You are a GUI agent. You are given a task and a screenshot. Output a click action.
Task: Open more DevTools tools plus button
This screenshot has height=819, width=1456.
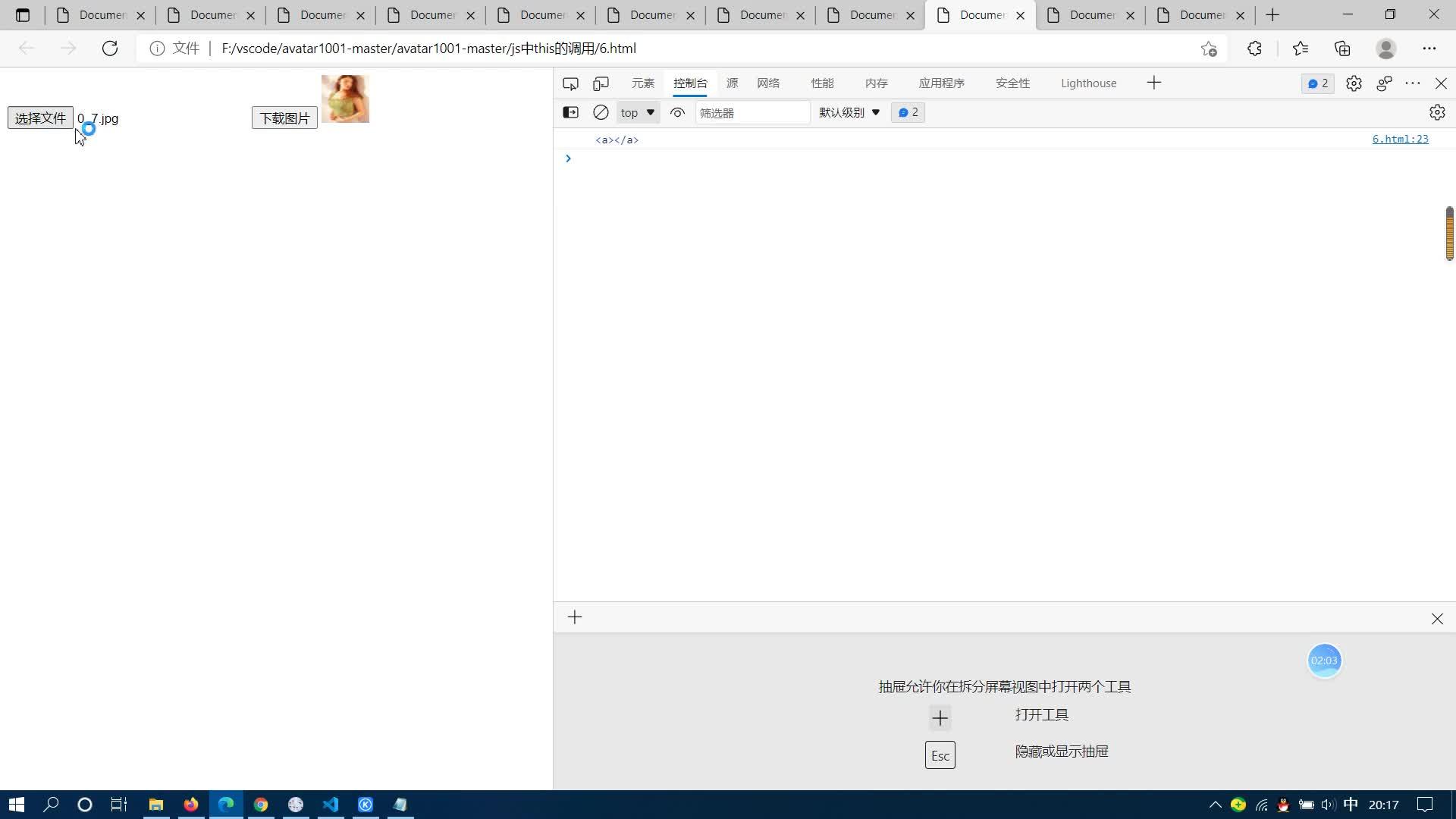[x=1154, y=83]
